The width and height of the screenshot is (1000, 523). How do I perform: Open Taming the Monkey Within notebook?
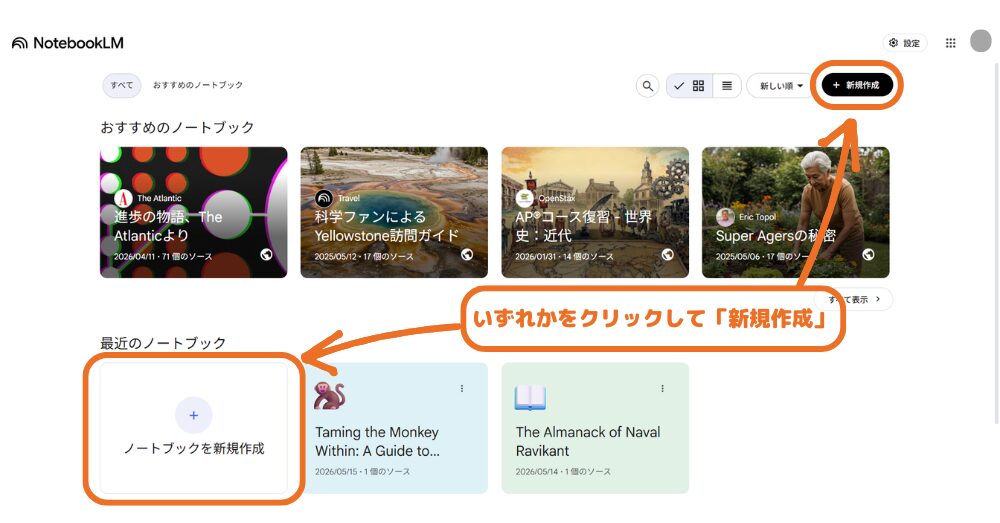(x=394, y=428)
